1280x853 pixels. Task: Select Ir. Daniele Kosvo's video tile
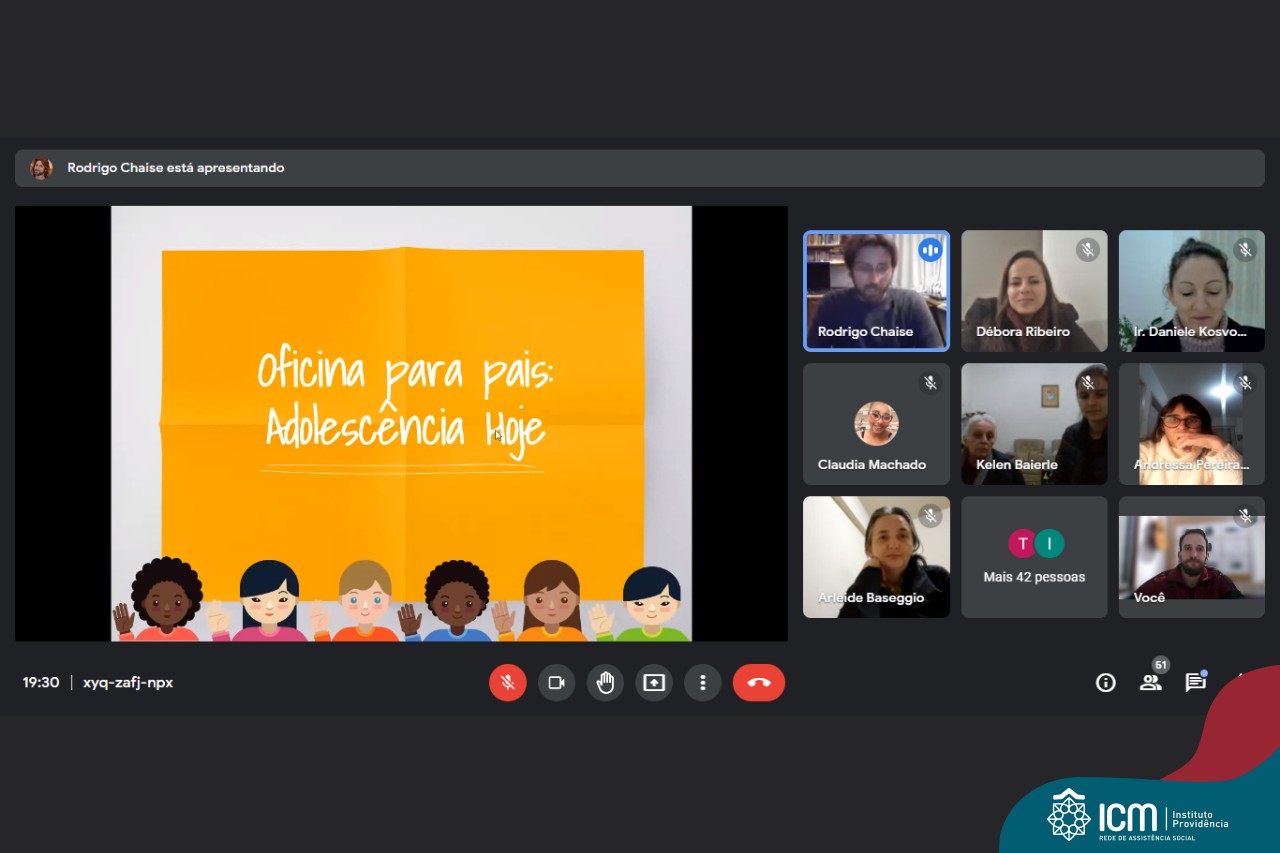[1192, 291]
